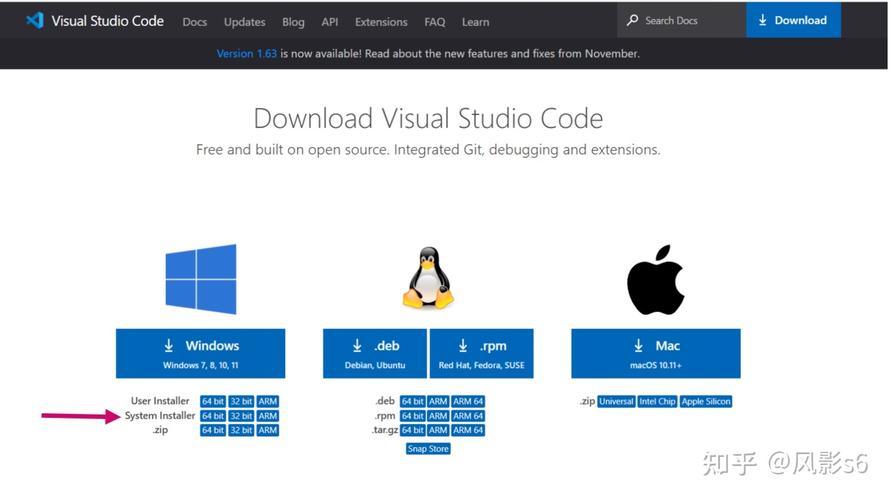The width and height of the screenshot is (891, 500).
Task: Click the 'User Installer' label text
Action: pyautogui.click(x=160, y=401)
